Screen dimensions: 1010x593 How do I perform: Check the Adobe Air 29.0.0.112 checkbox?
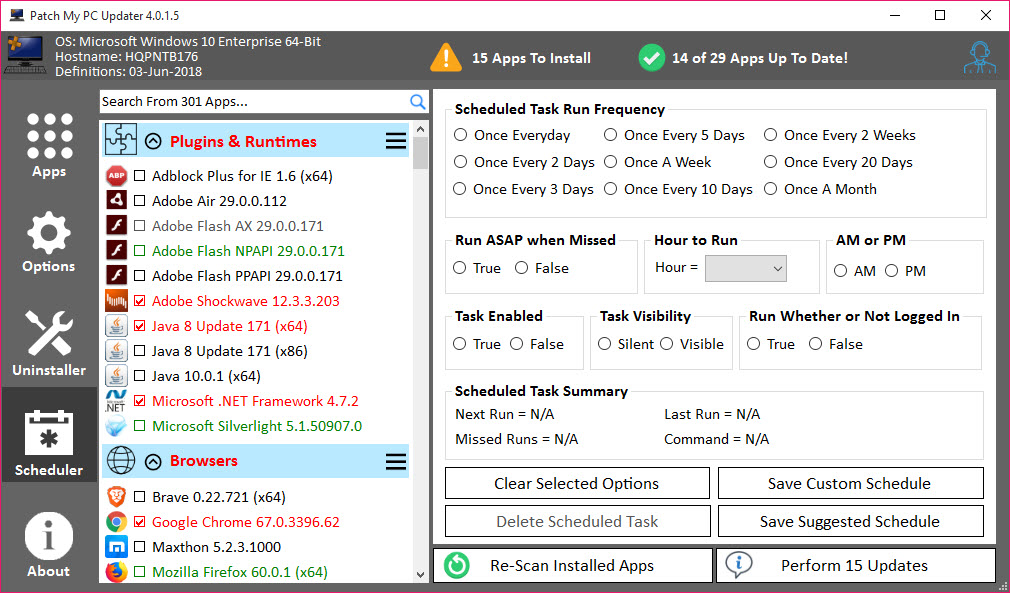139,201
